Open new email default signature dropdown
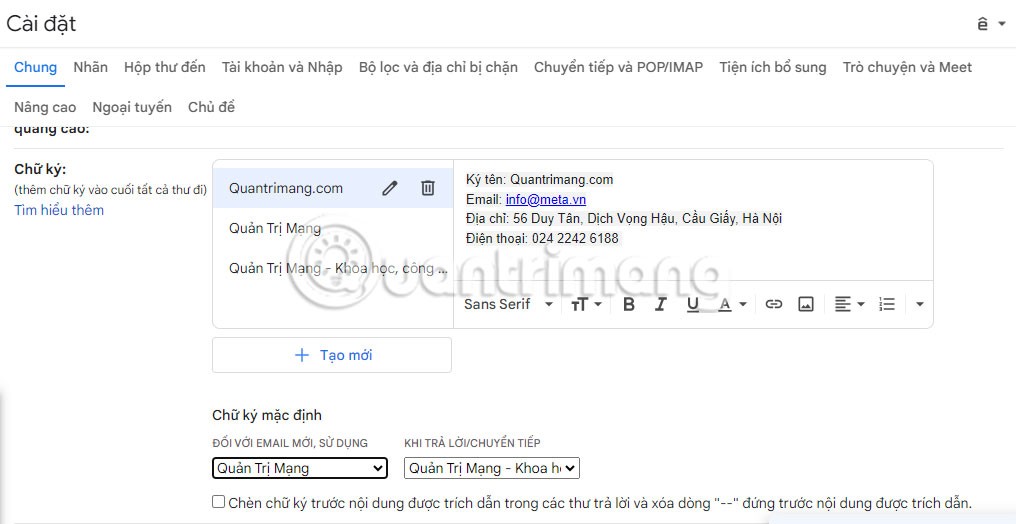 pyautogui.click(x=300, y=468)
